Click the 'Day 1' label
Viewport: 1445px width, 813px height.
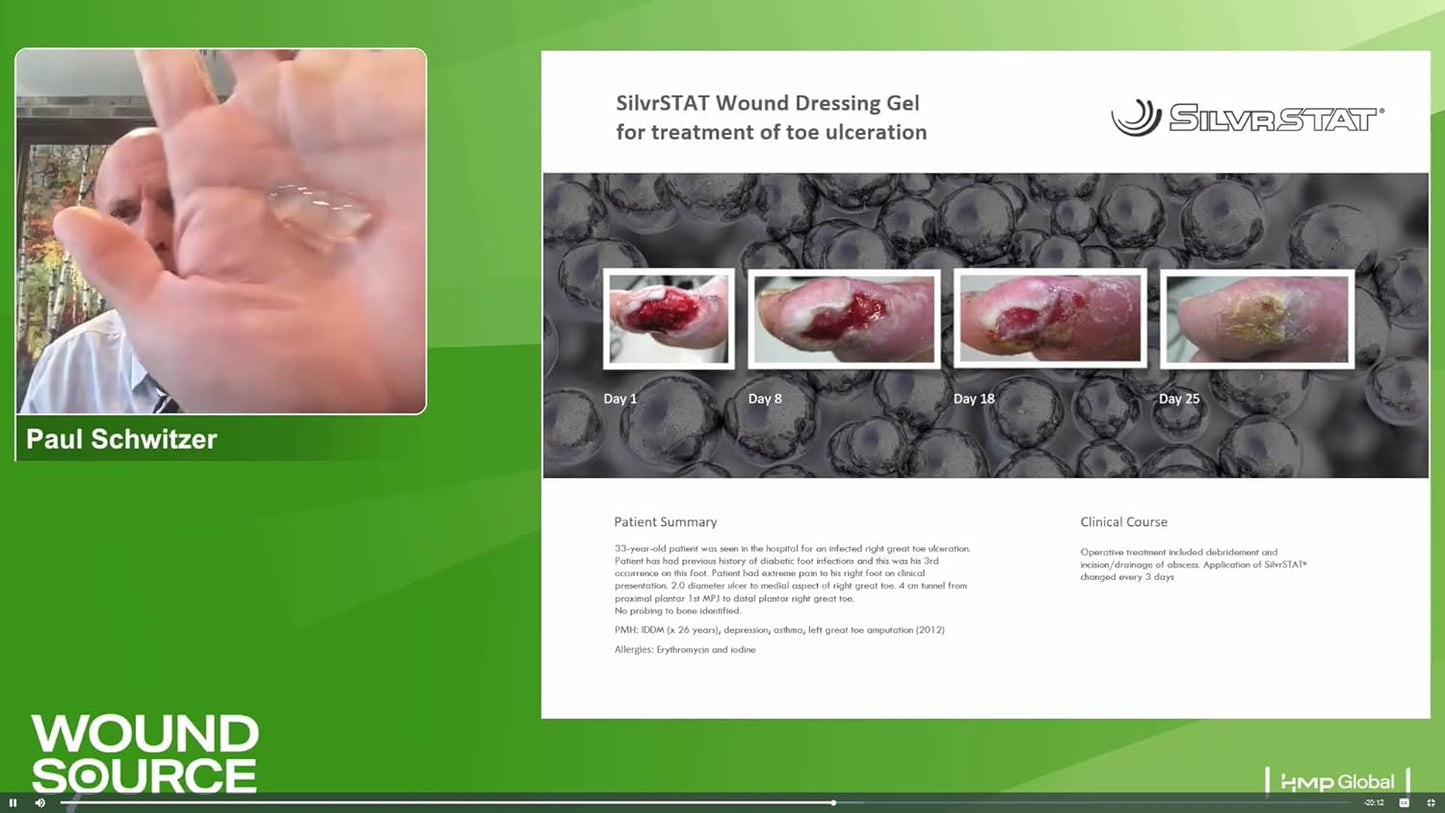620,399
